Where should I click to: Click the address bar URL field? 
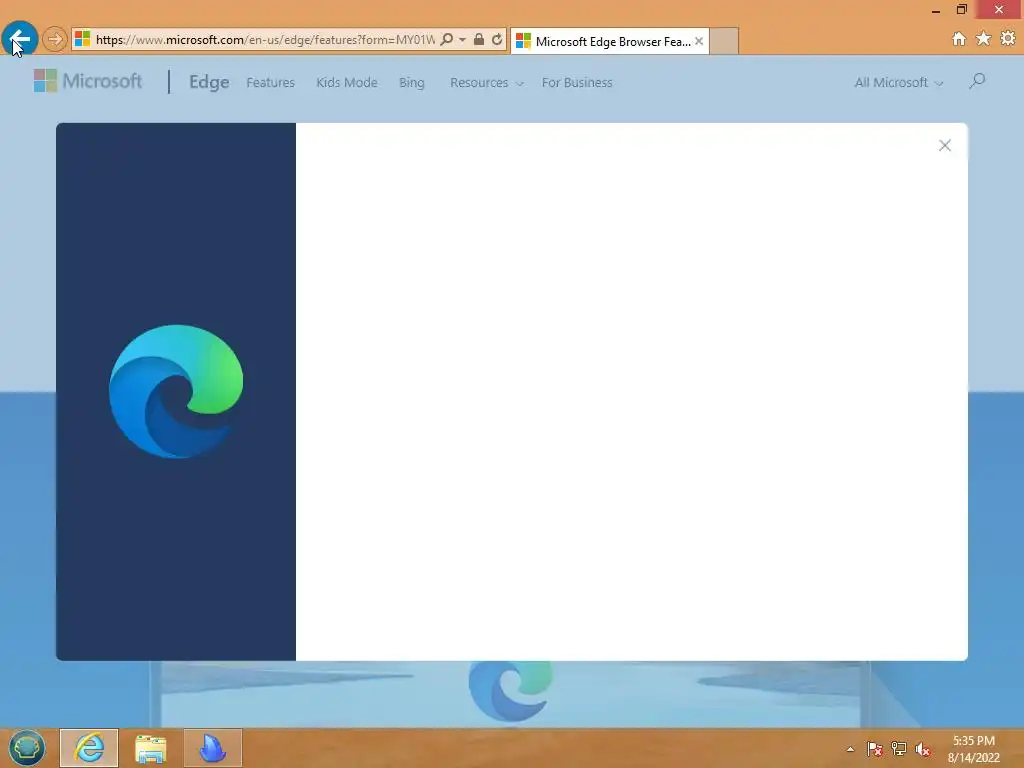pyautogui.click(x=265, y=40)
